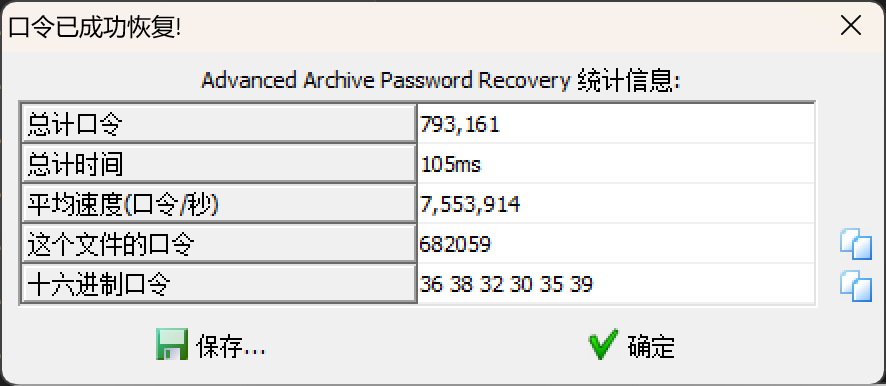Copy the recovered file password 682059
This screenshot has width=886, height=386.
(x=855, y=244)
